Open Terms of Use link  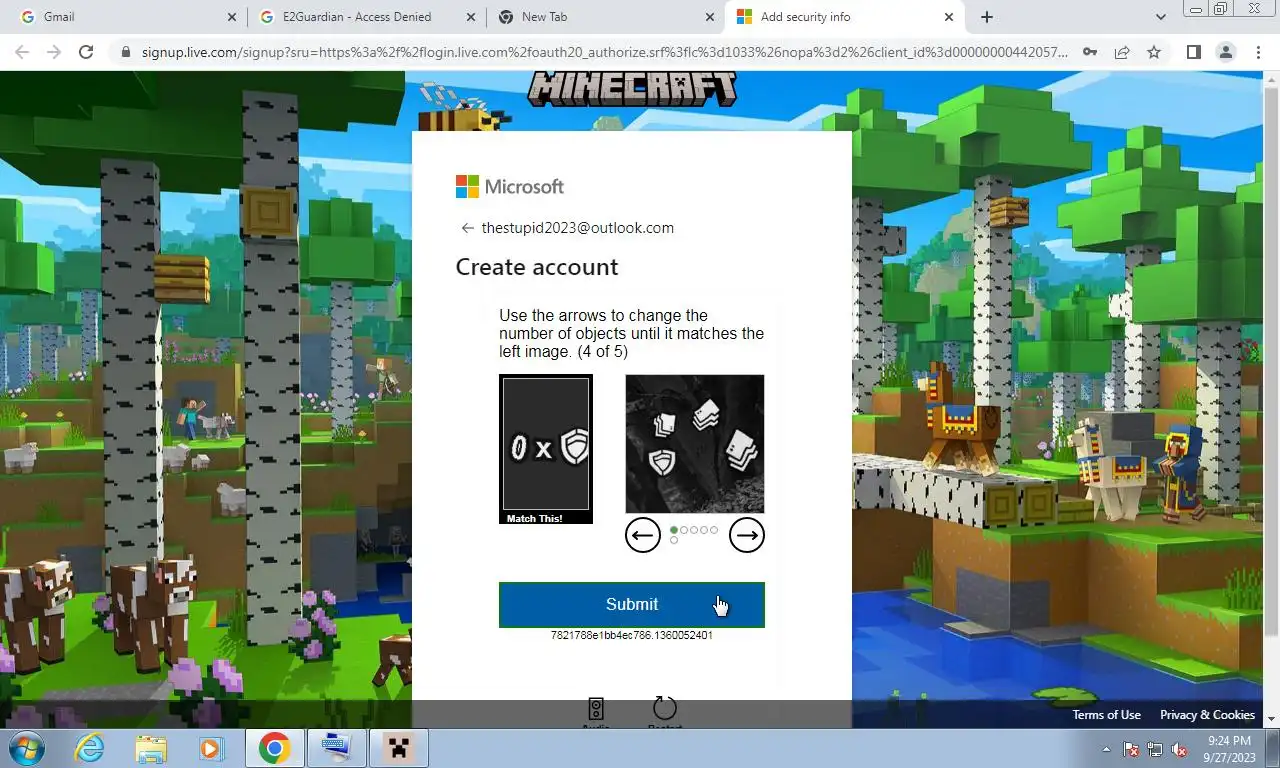pyautogui.click(x=1106, y=715)
